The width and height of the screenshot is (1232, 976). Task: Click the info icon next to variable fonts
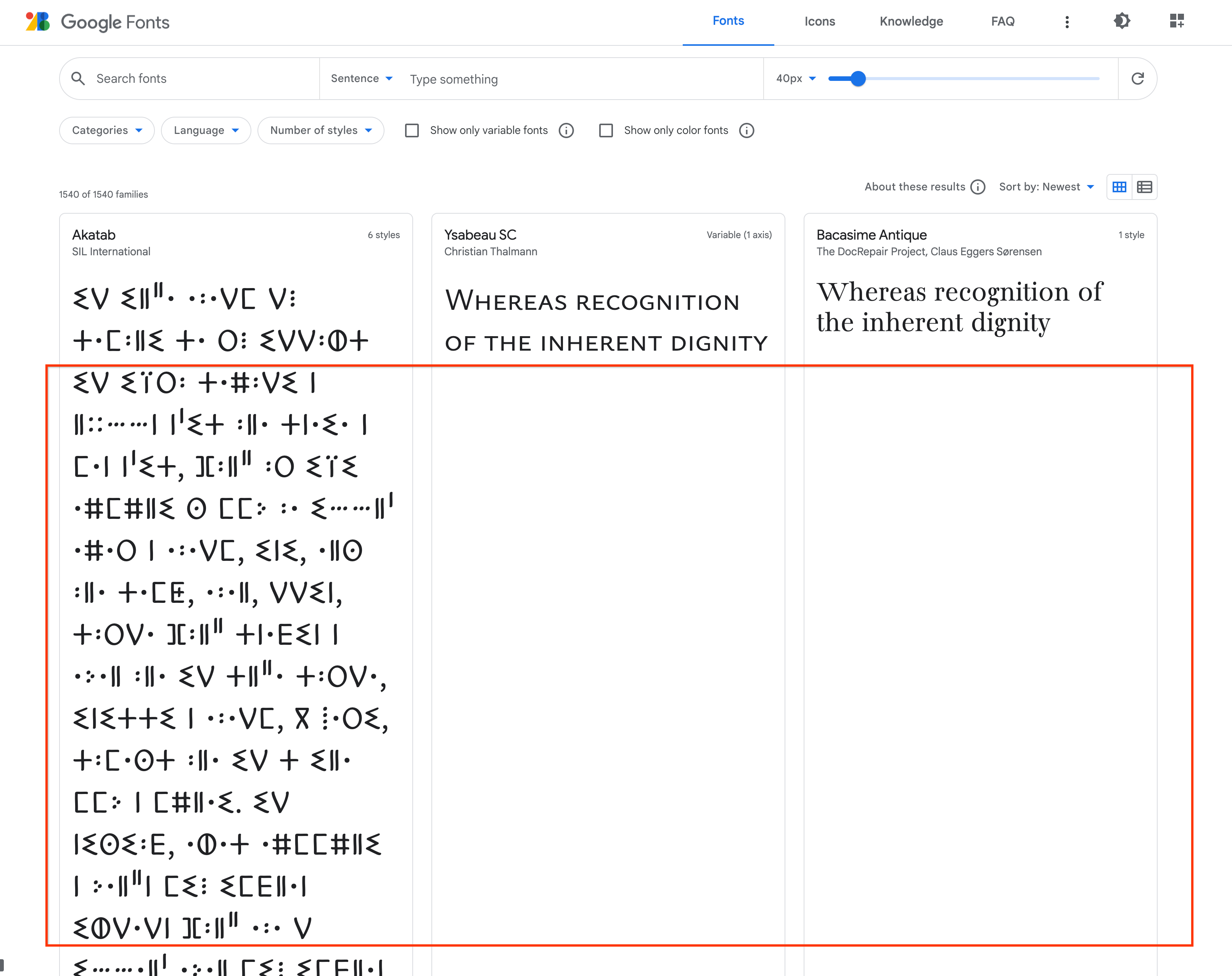(566, 130)
